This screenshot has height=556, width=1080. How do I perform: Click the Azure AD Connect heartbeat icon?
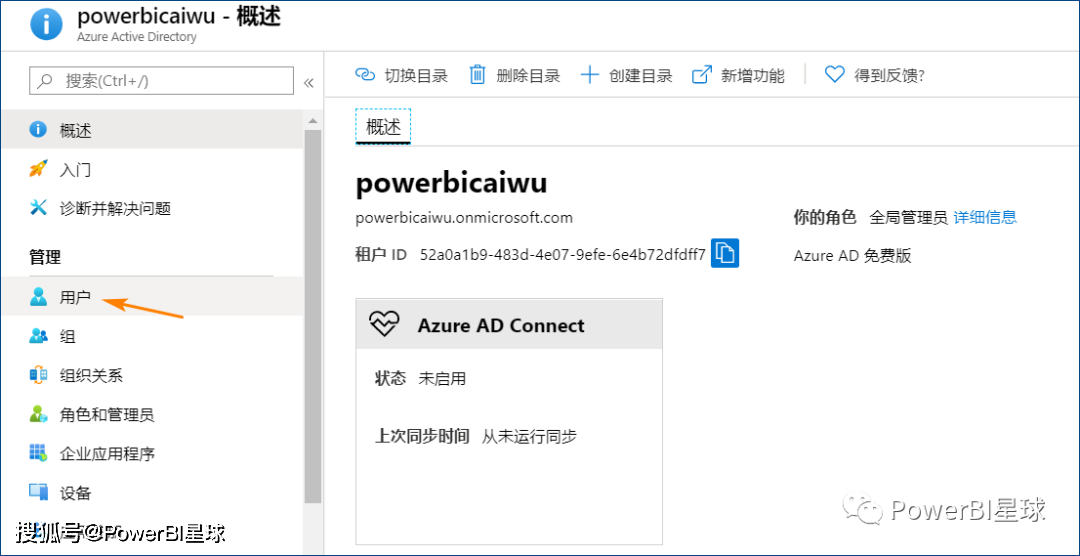tap(386, 324)
